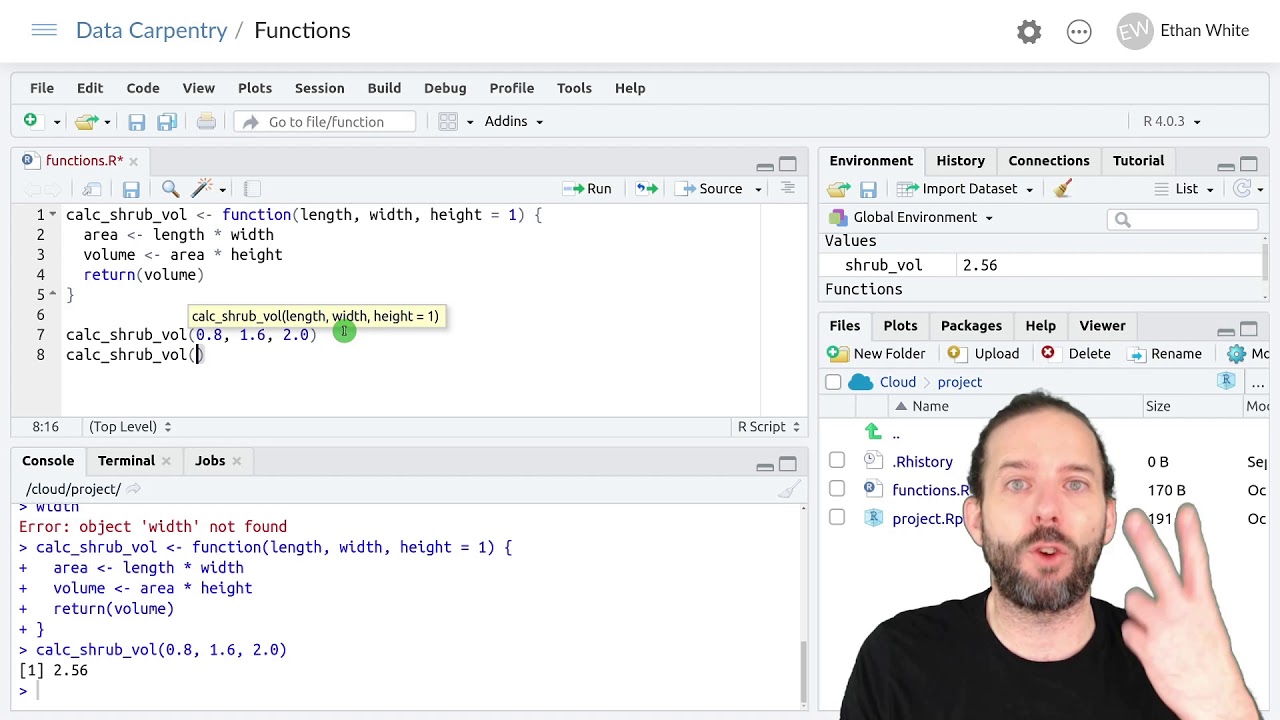Open Source options dropdown arrow
The height and width of the screenshot is (720, 1280).
pyautogui.click(x=758, y=189)
